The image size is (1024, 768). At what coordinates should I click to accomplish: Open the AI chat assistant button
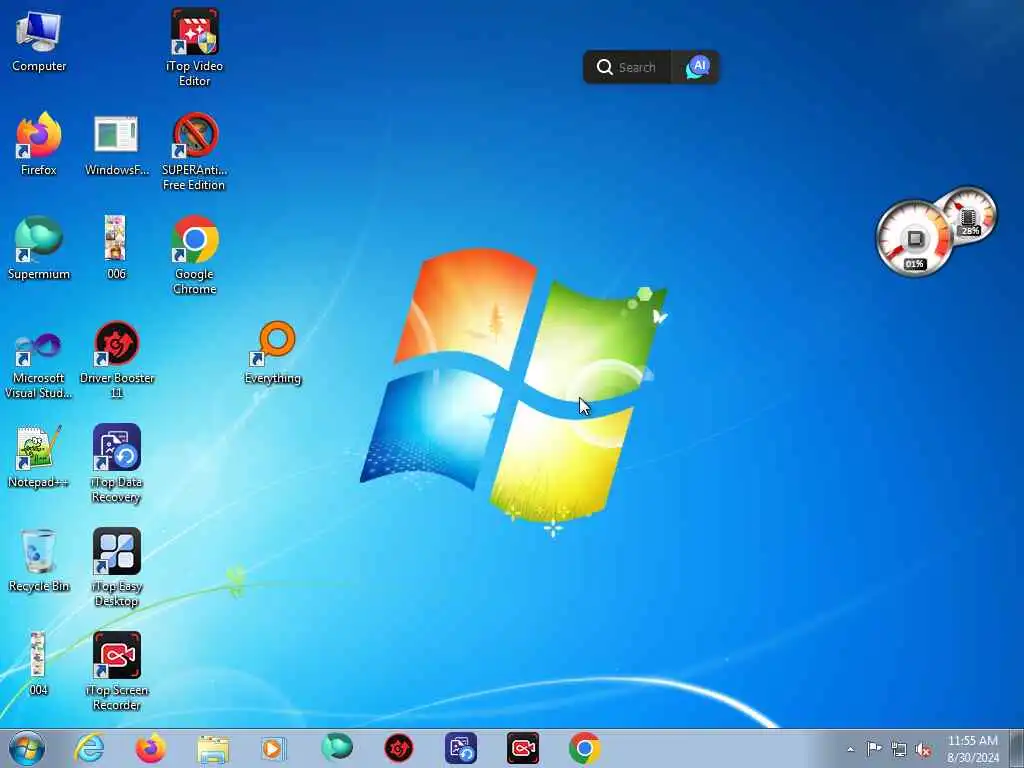tap(697, 67)
